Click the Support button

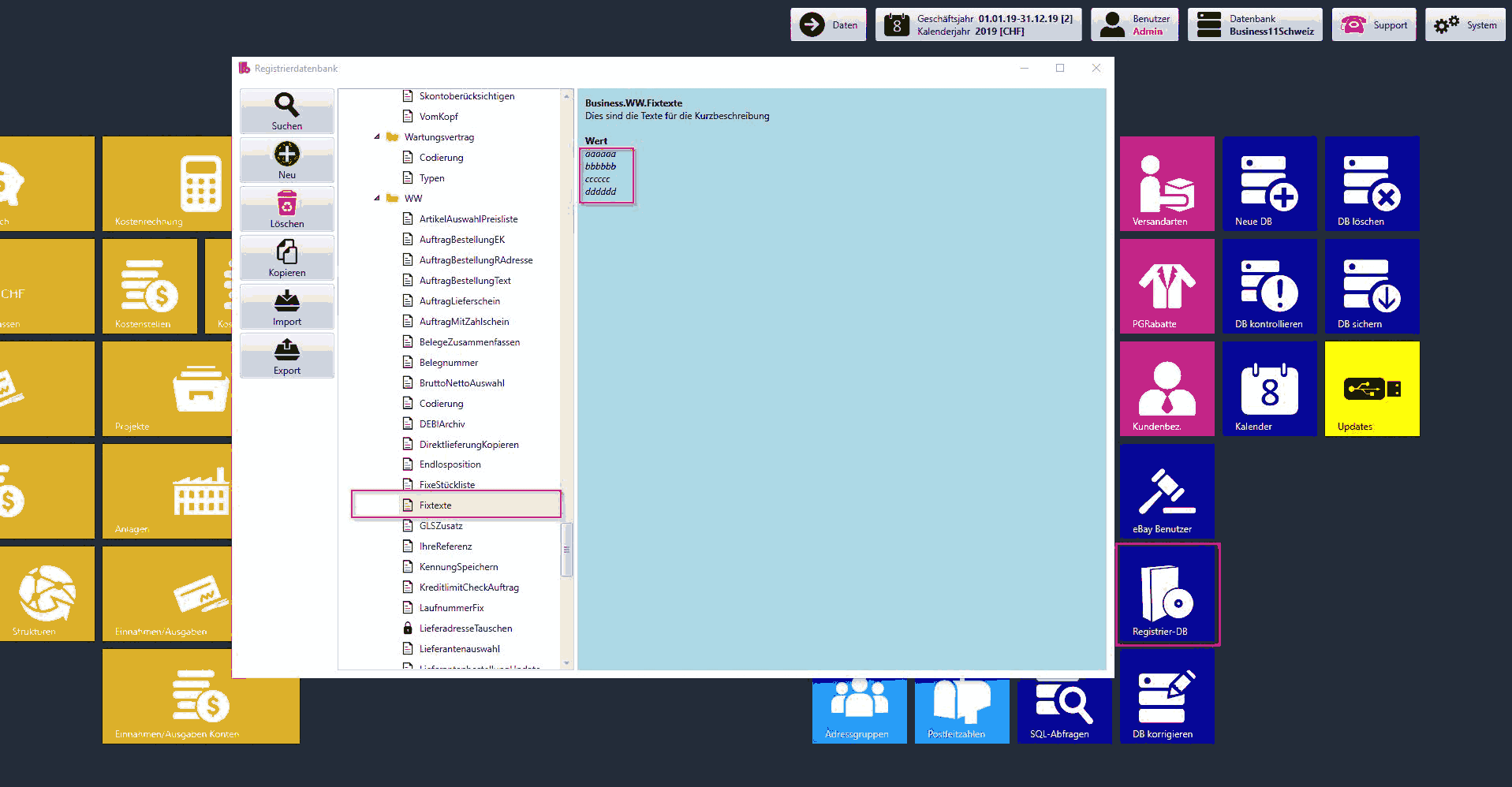[x=1374, y=25]
